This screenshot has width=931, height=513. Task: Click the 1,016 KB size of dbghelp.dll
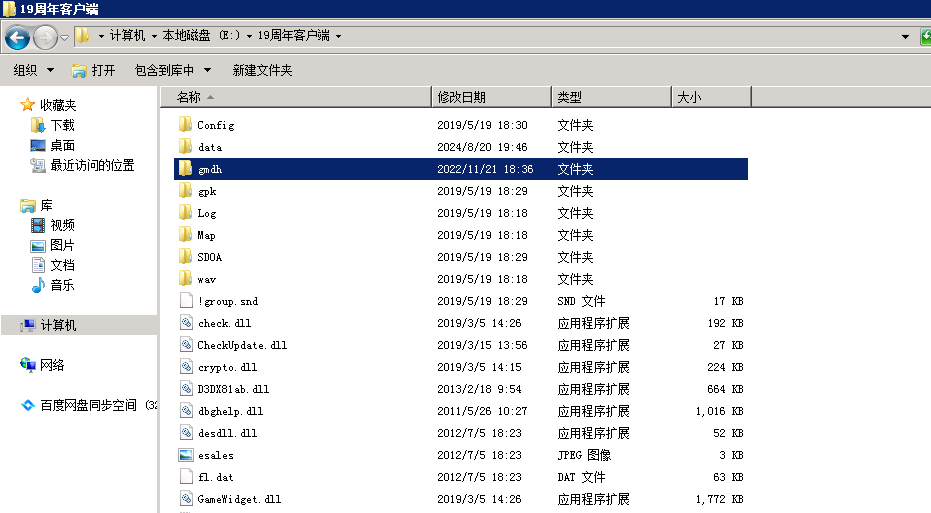coord(719,411)
